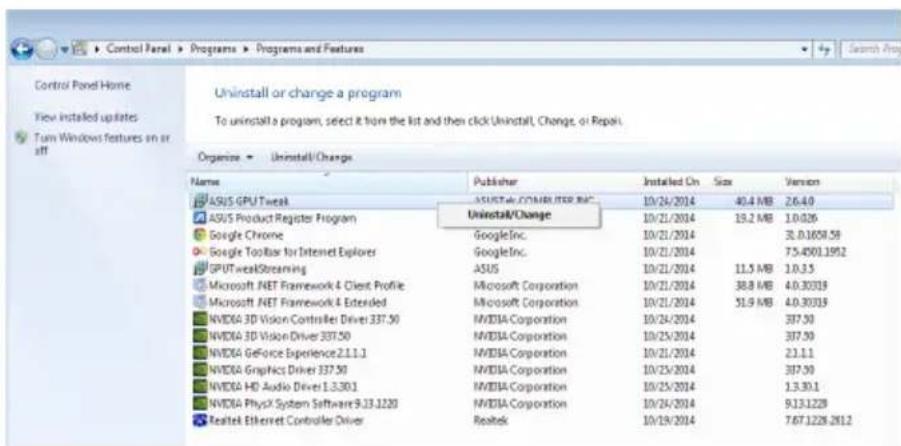Sort by the Version column header

(x=838, y=182)
